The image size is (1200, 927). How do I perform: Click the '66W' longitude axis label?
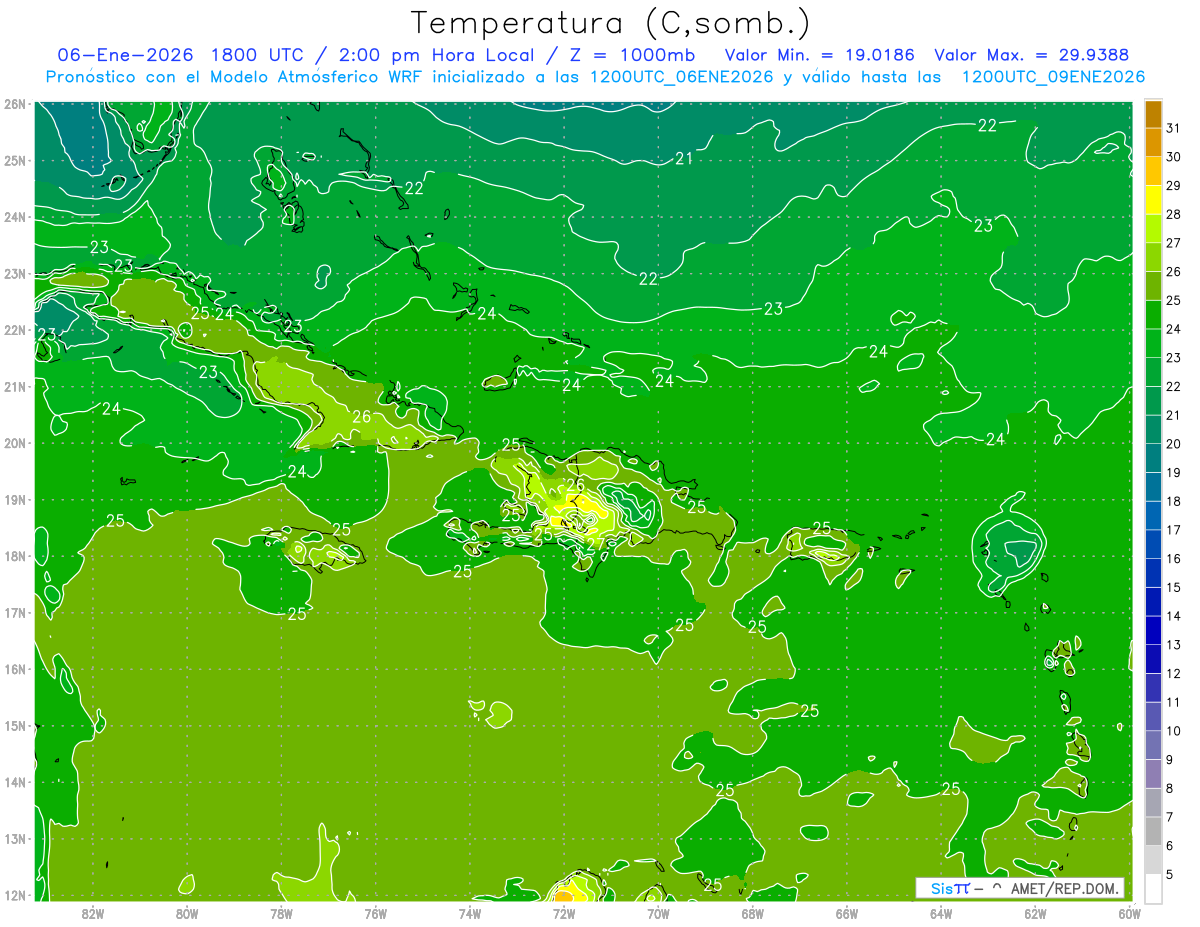(x=846, y=913)
